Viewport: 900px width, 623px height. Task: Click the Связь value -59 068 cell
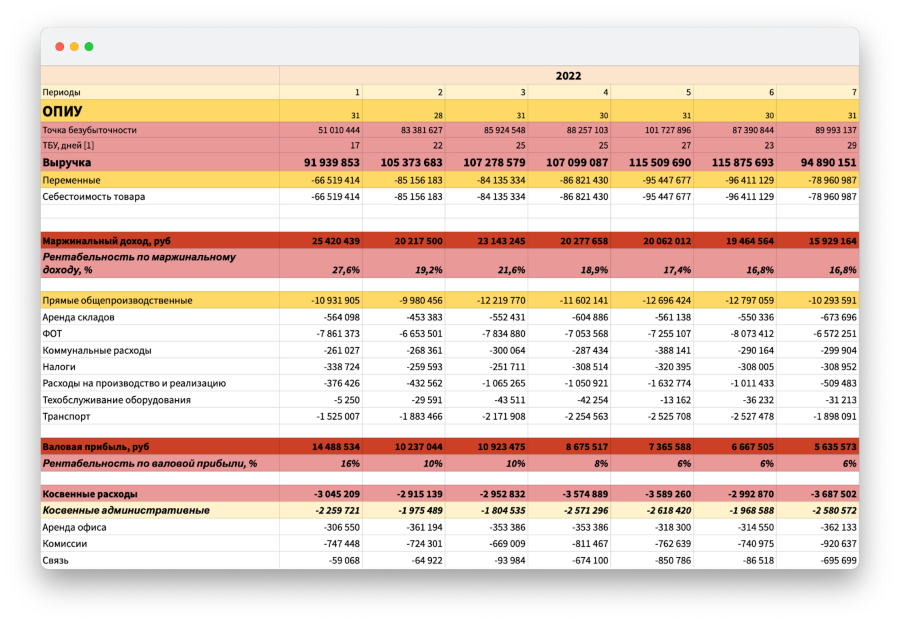point(340,561)
